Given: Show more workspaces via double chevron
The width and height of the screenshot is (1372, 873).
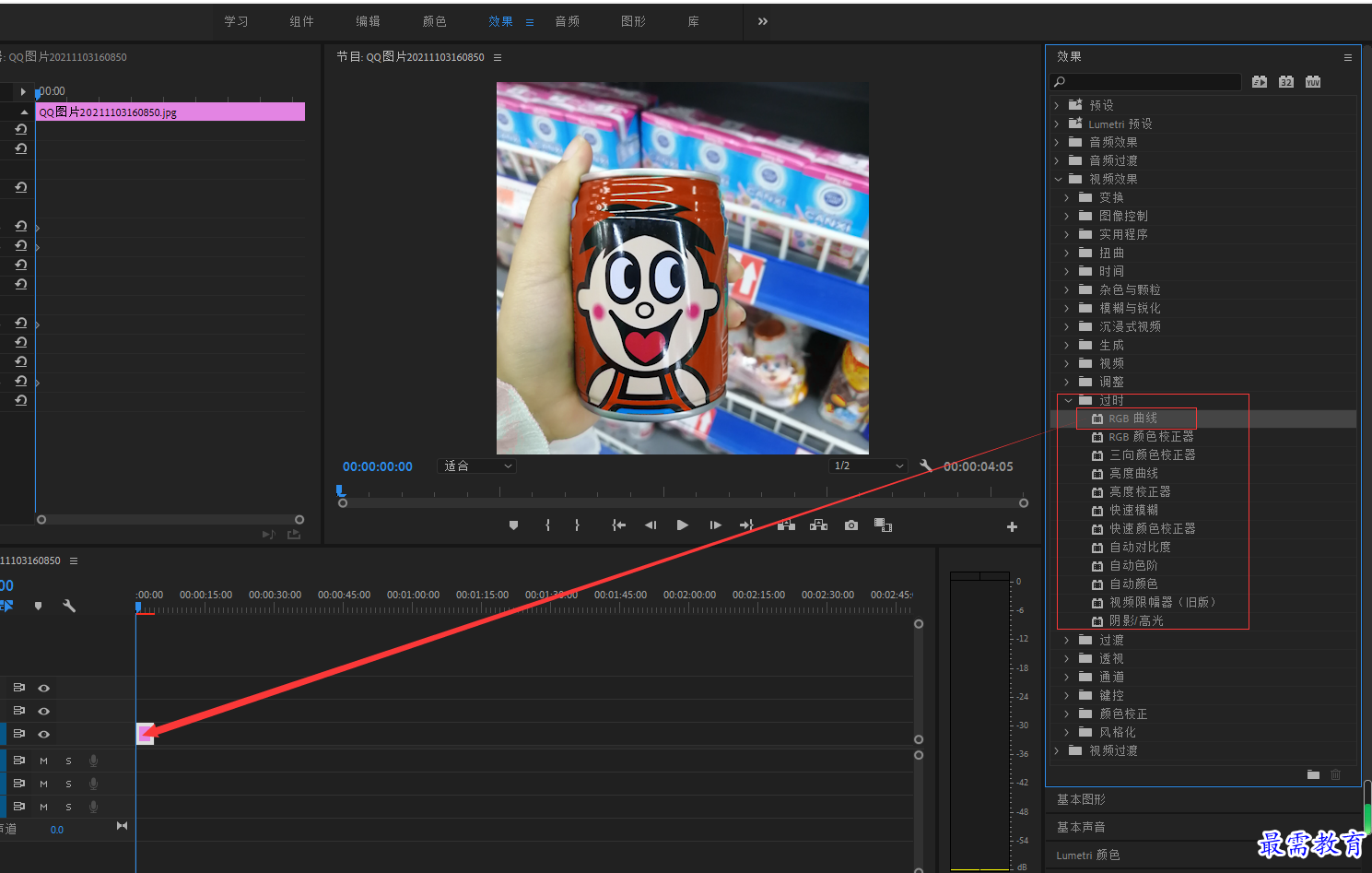Looking at the screenshot, I should tap(763, 21).
